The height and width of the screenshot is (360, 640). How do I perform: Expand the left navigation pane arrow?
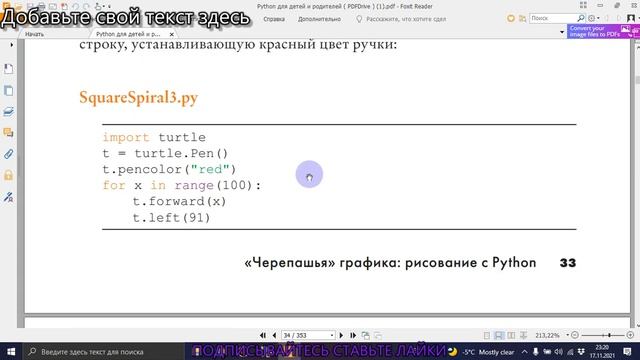pyautogui.click(x=11, y=44)
